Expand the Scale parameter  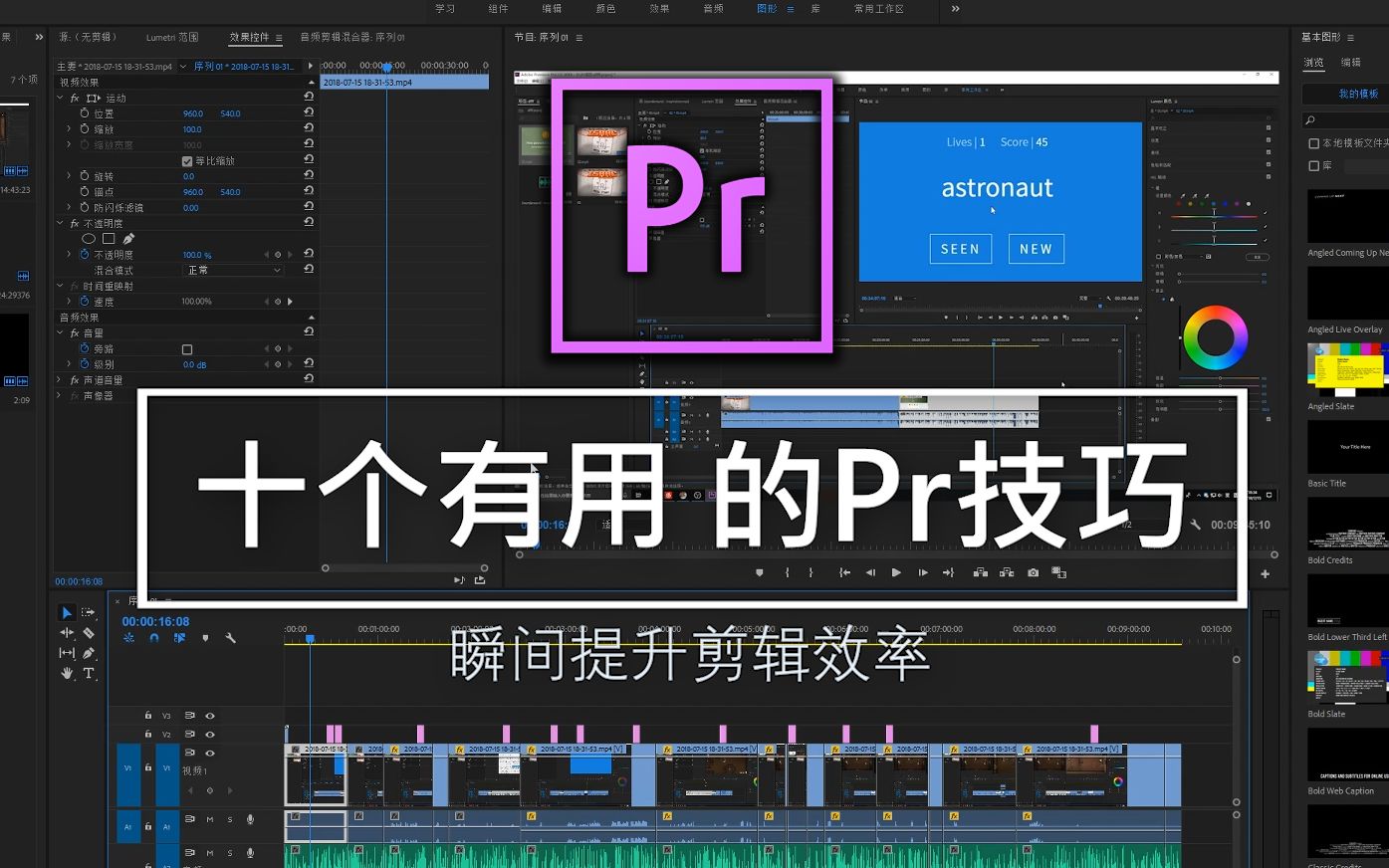coord(69,129)
